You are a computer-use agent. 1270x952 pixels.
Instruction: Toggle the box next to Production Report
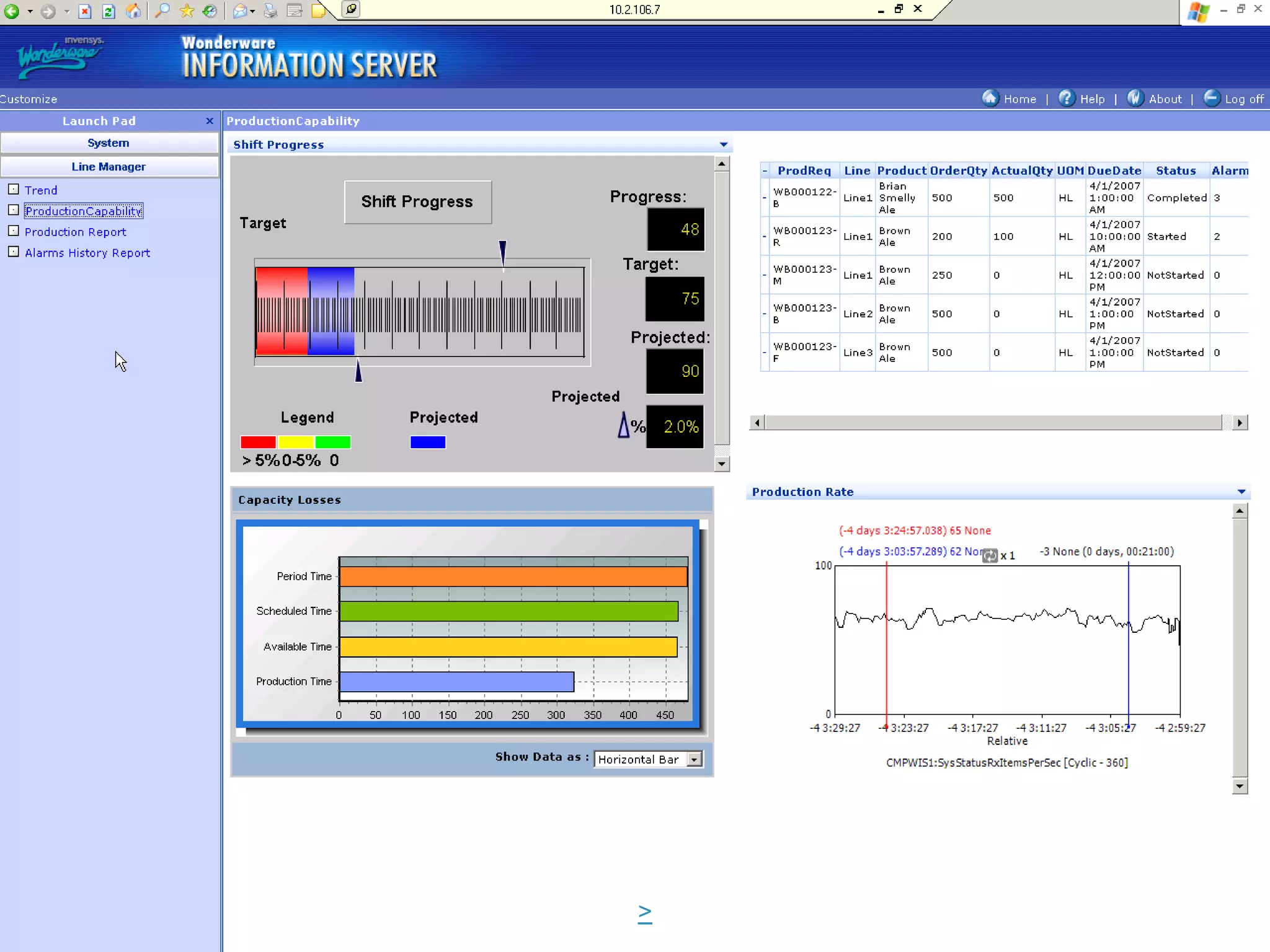coord(14,231)
